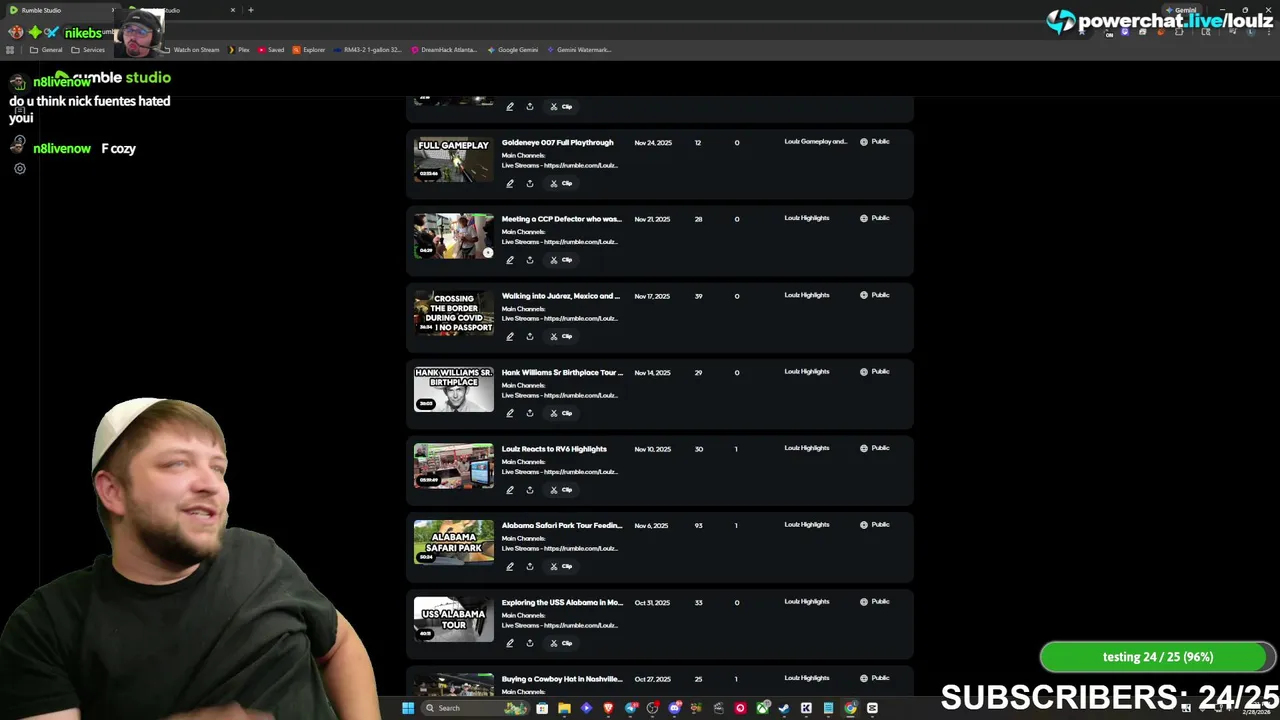Clip the Walking into Juárez video
Viewport: 1280px width, 720px height.
(561, 336)
